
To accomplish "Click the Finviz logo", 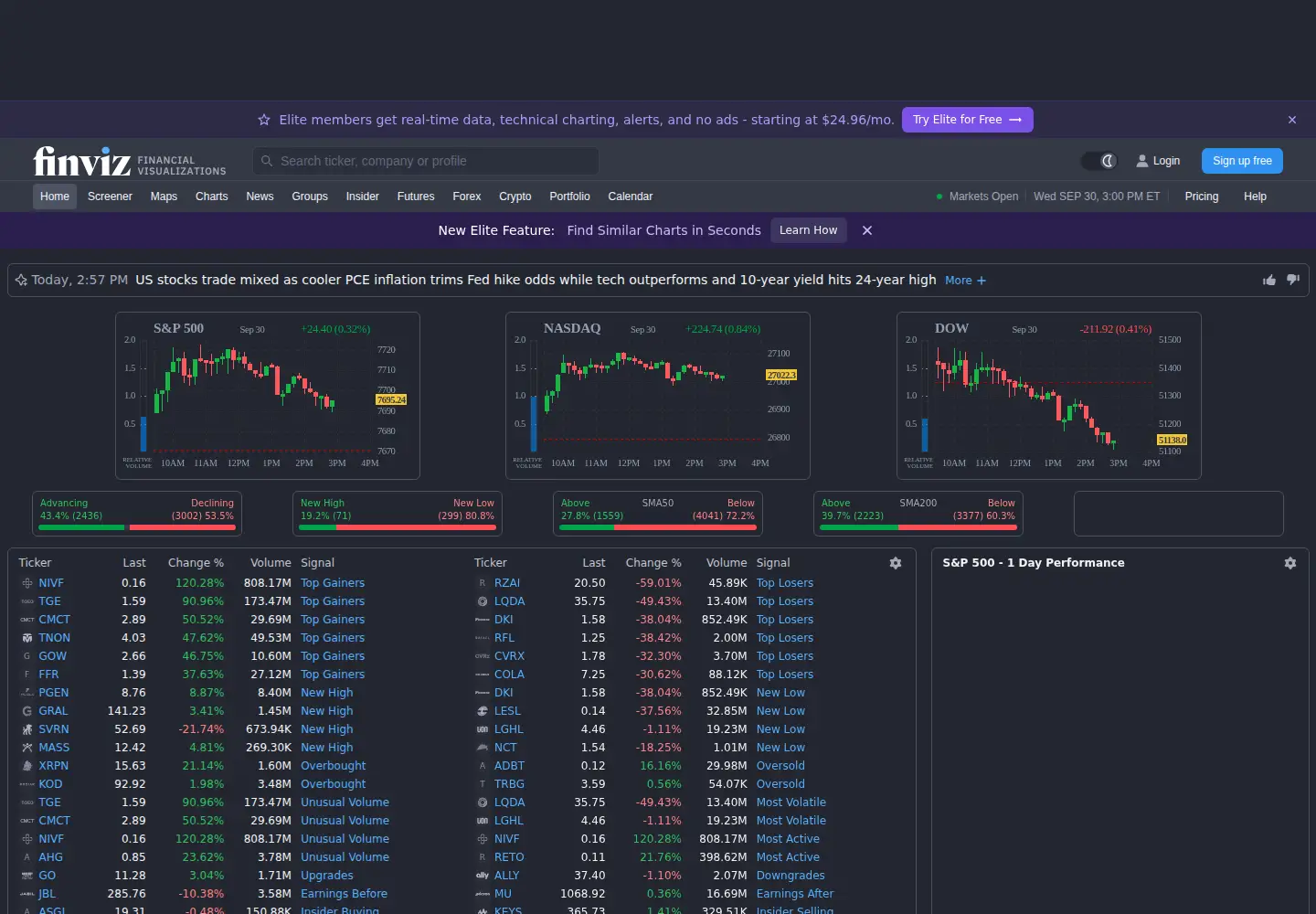I will 82,161.
